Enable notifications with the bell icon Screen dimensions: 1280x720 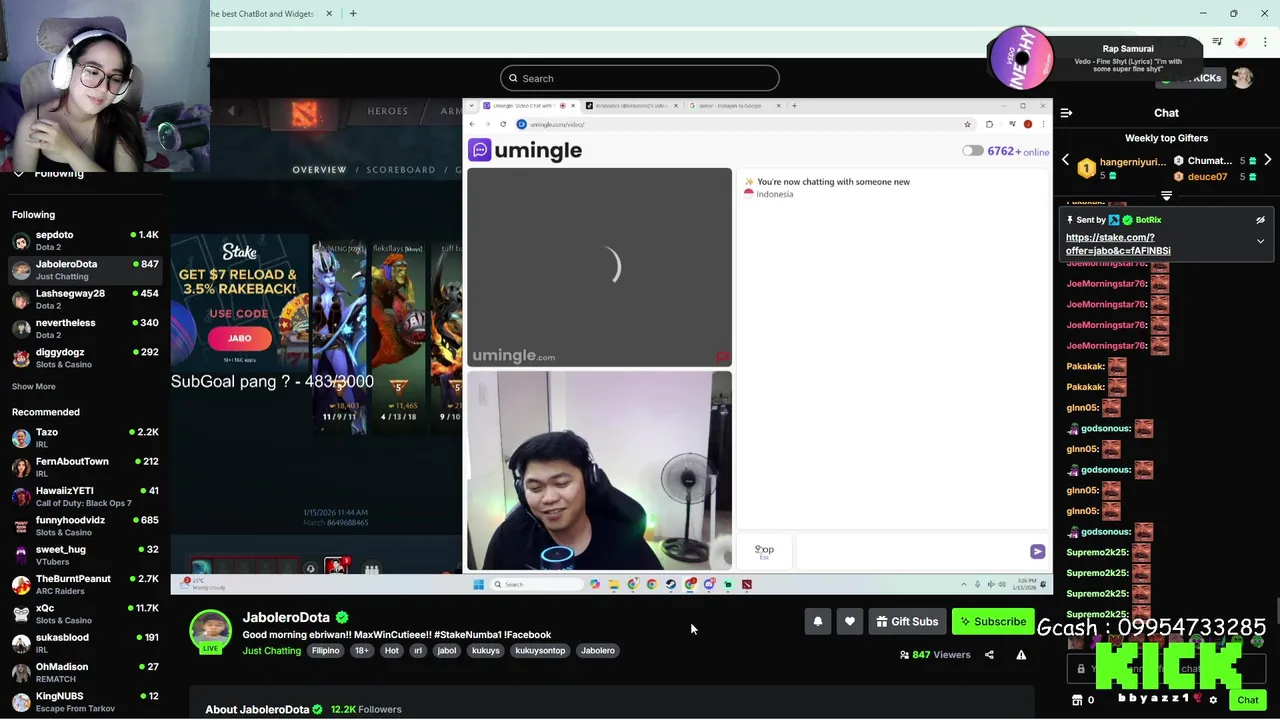817,622
